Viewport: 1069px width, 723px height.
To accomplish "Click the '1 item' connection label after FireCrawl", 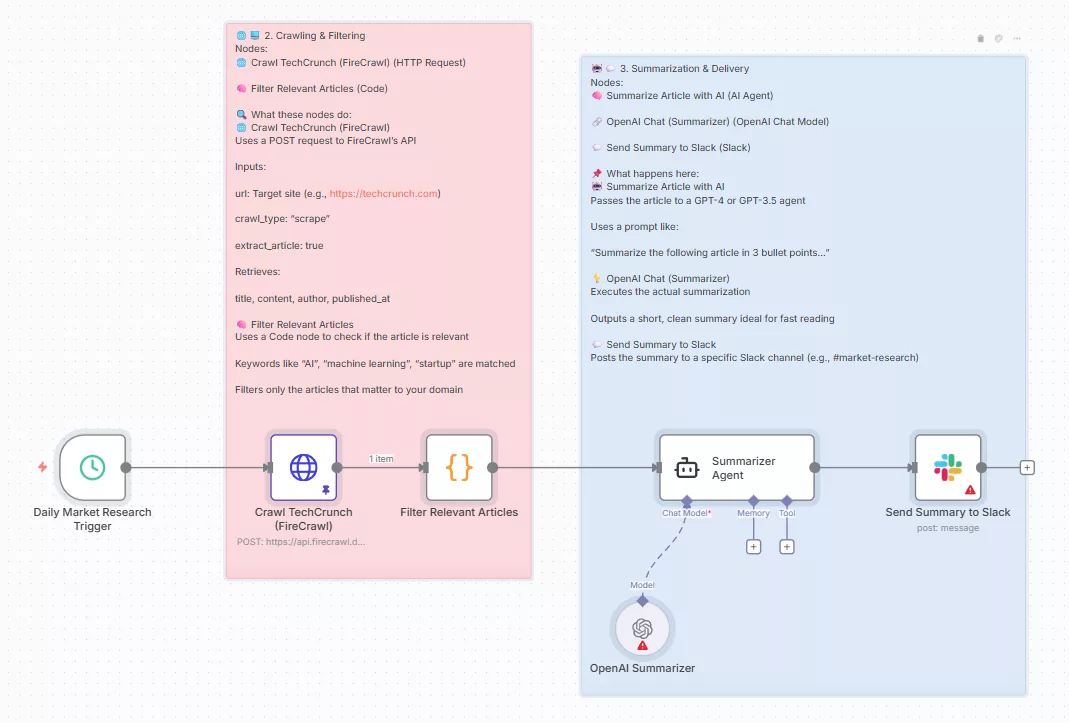I will click(x=380, y=458).
